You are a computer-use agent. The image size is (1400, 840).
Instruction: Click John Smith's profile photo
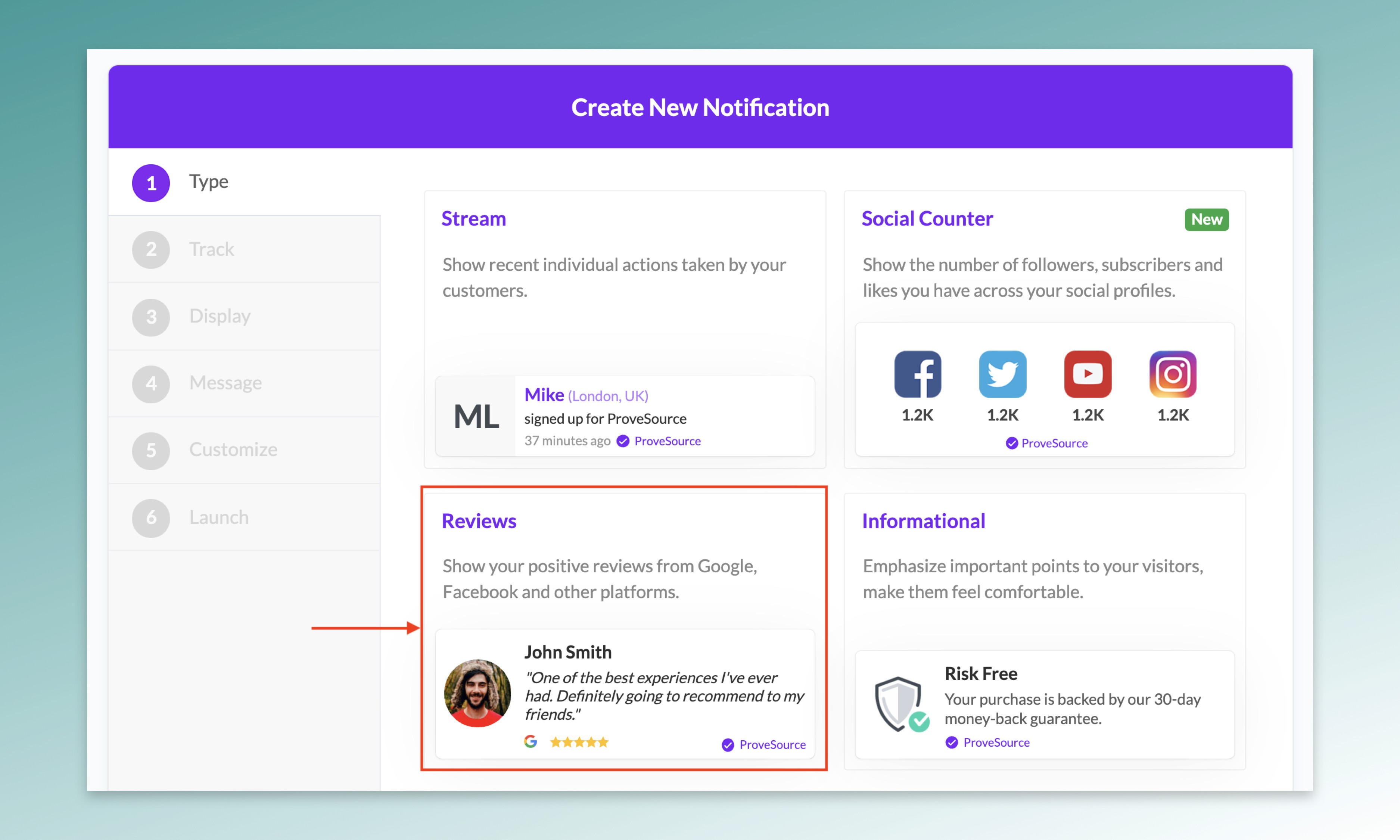click(x=477, y=693)
